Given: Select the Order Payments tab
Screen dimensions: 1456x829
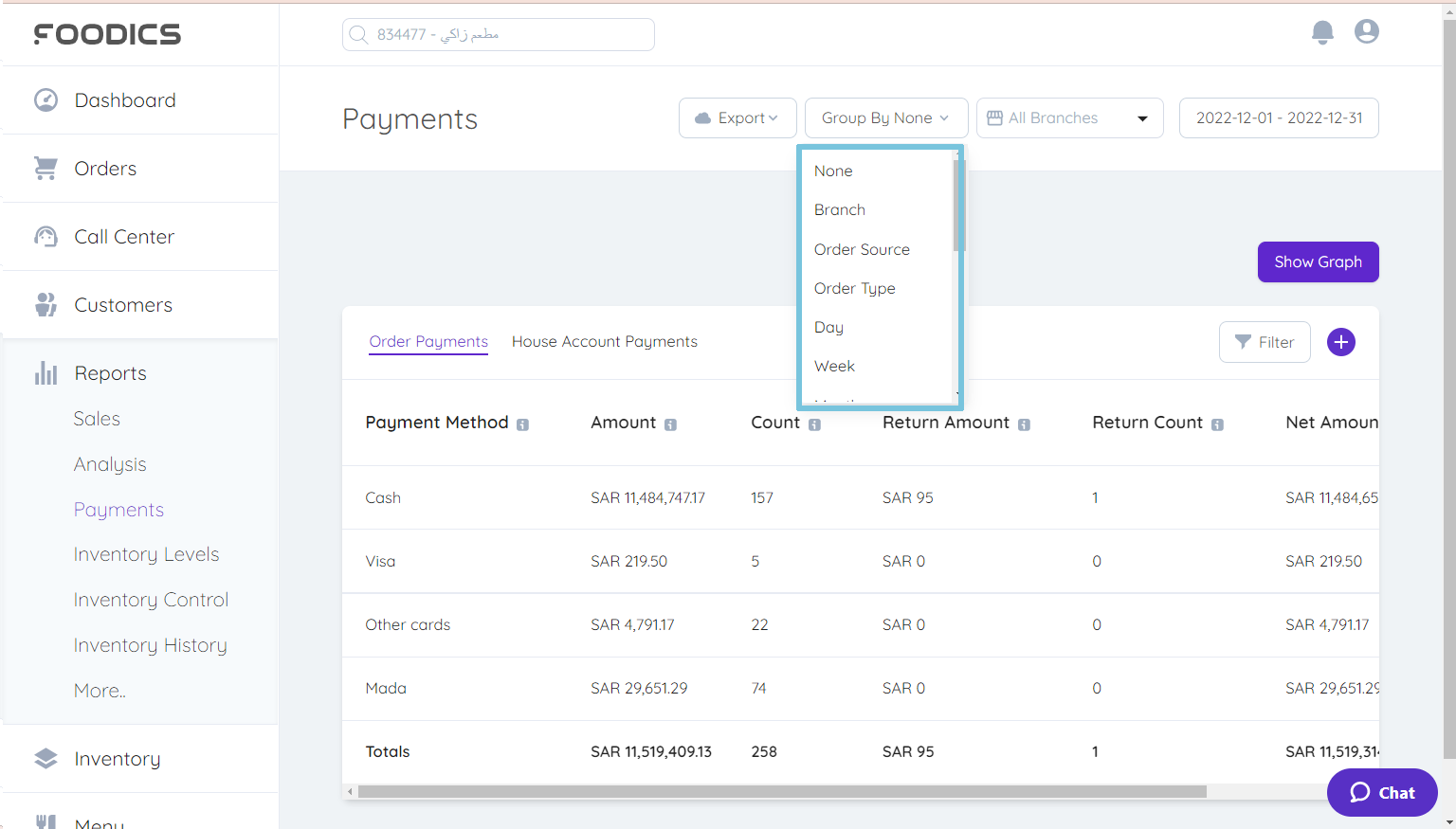Looking at the screenshot, I should click(x=428, y=341).
